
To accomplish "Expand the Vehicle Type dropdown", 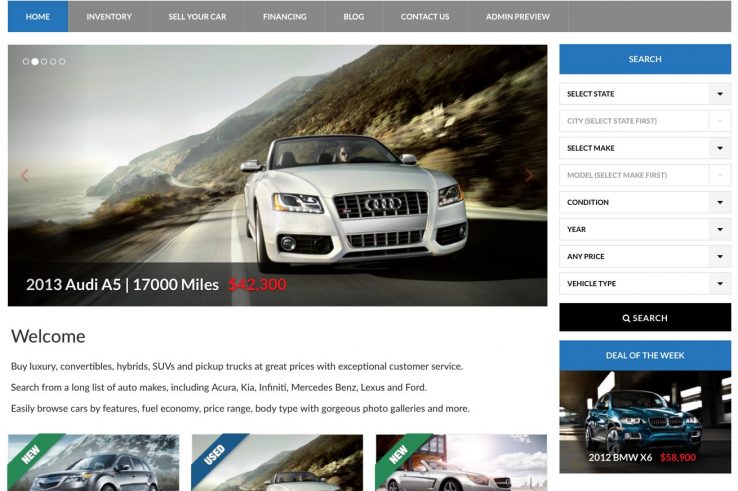I will pyautogui.click(x=645, y=283).
